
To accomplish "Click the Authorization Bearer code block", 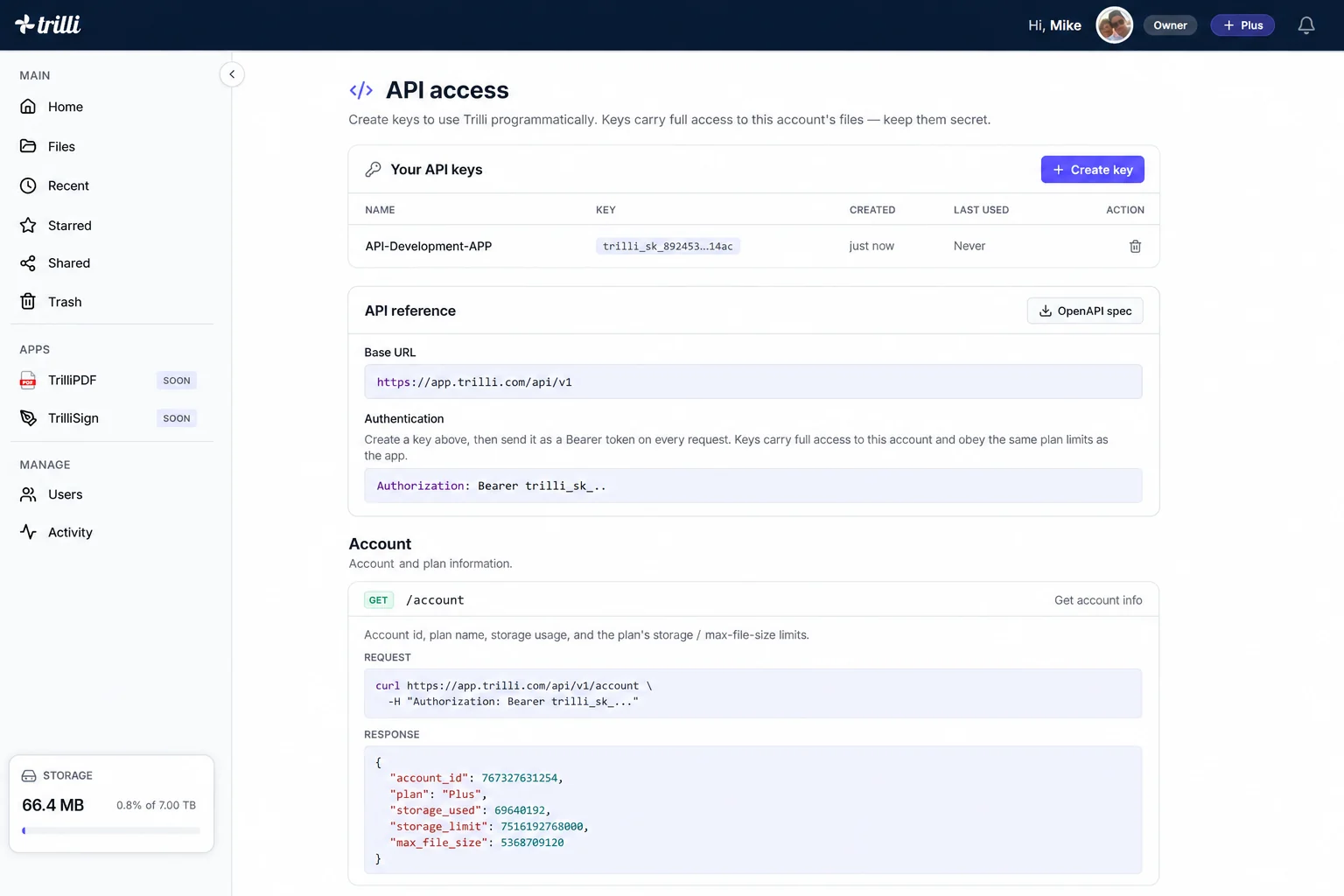I will click(753, 486).
